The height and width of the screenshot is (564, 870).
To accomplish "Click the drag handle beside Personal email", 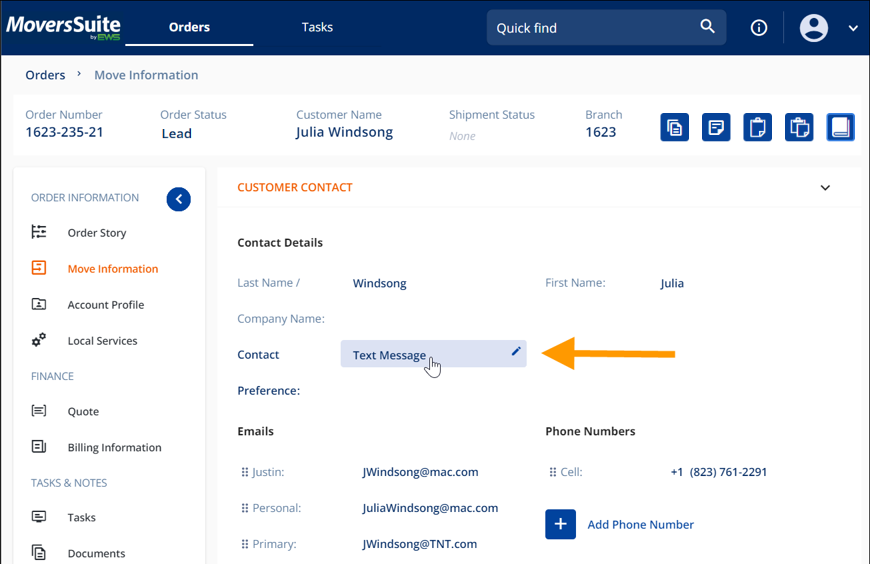I will click(x=245, y=508).
